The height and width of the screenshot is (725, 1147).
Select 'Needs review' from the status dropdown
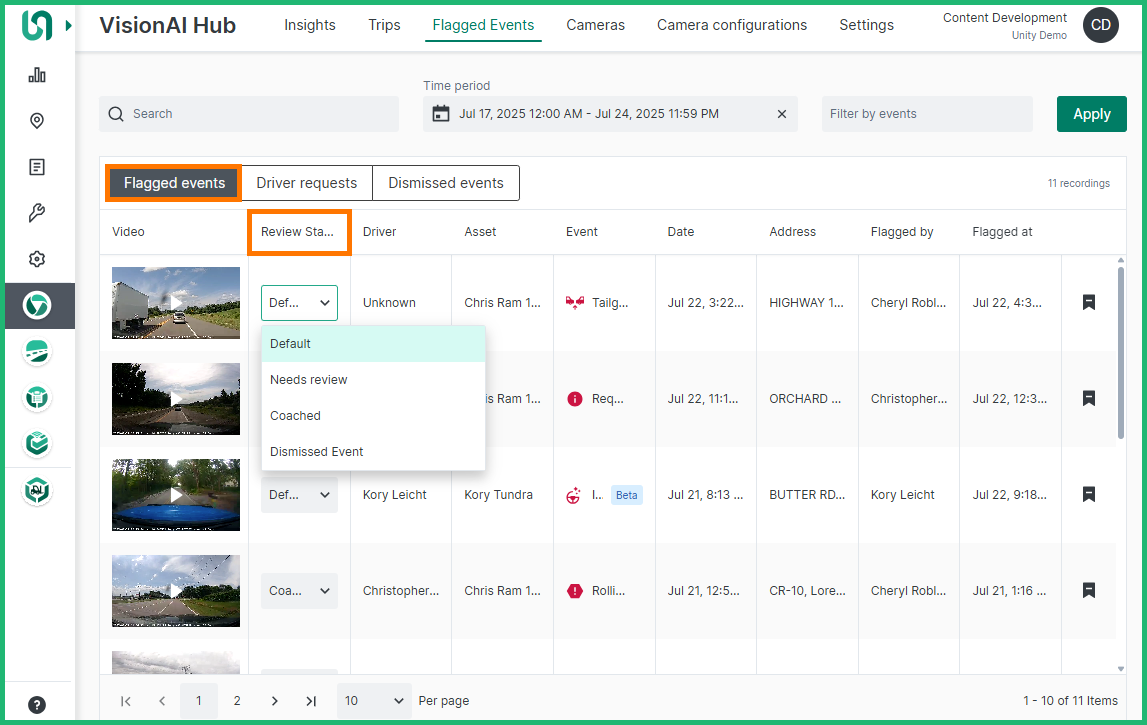(309, 380)
